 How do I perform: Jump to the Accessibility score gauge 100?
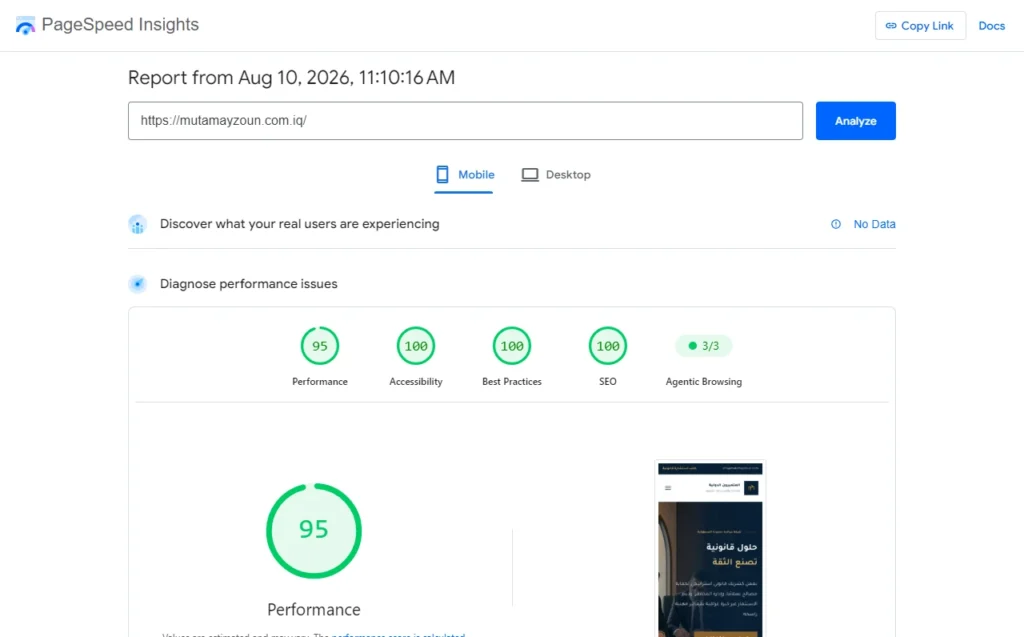pyautogui.click(x=415, y=346)
